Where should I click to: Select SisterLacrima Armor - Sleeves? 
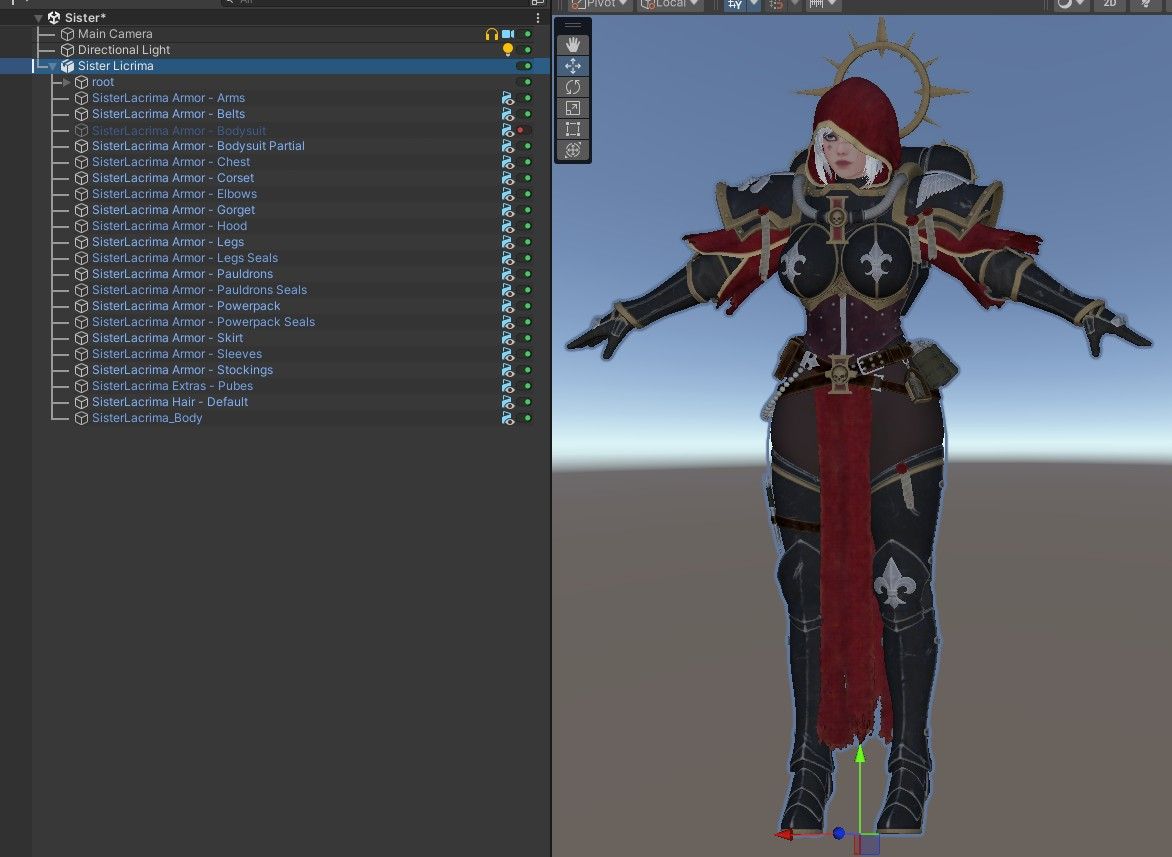(176, 353)
